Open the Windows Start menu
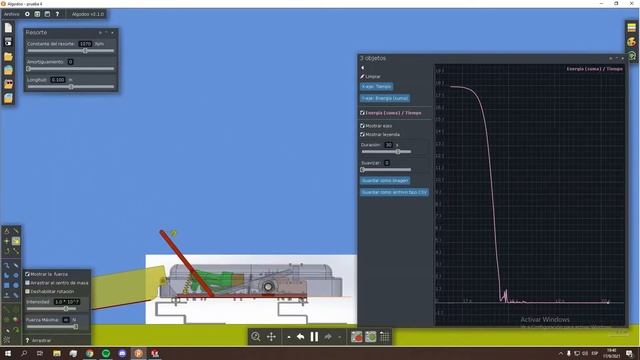This screenshot has width=640, height=360. point(8,353)
